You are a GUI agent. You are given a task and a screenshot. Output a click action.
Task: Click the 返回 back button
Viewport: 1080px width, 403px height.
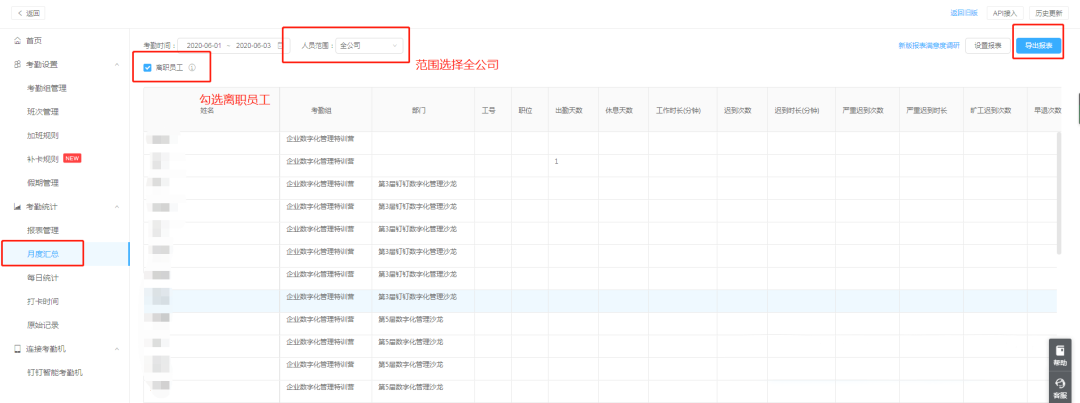(28, 13)
